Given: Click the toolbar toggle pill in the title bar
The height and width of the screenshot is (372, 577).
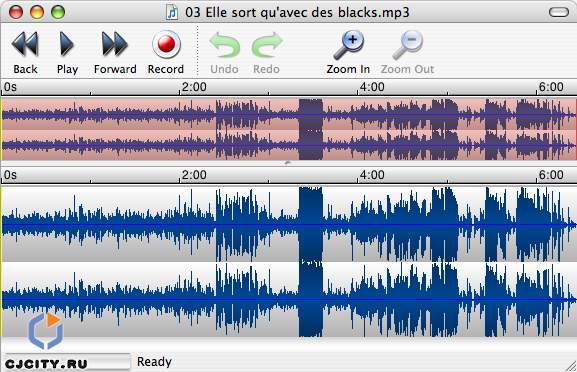Looking at the screenshot, I should click(x=559, y=12).
